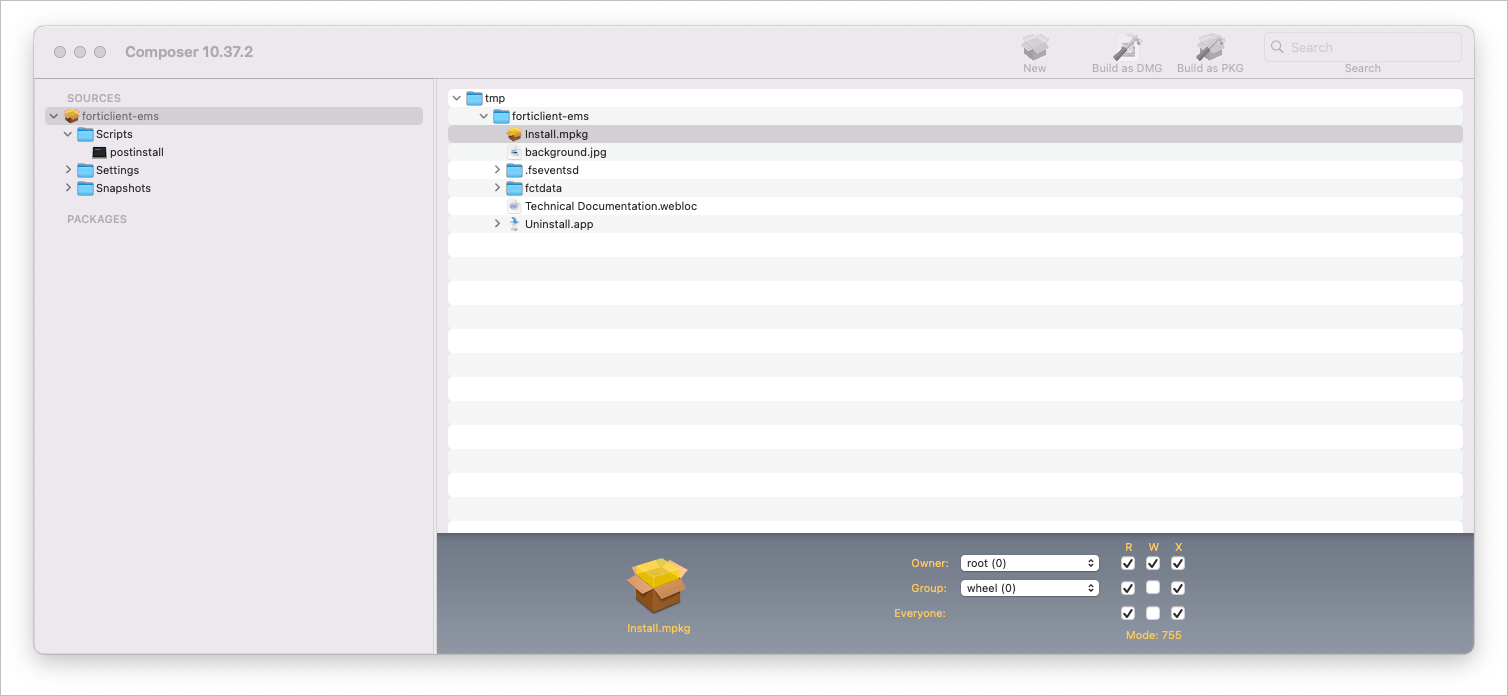Click the postinstall script icon
This screenshot has height=696, width=1508.
pyautogui.click(x=99, y=152)
